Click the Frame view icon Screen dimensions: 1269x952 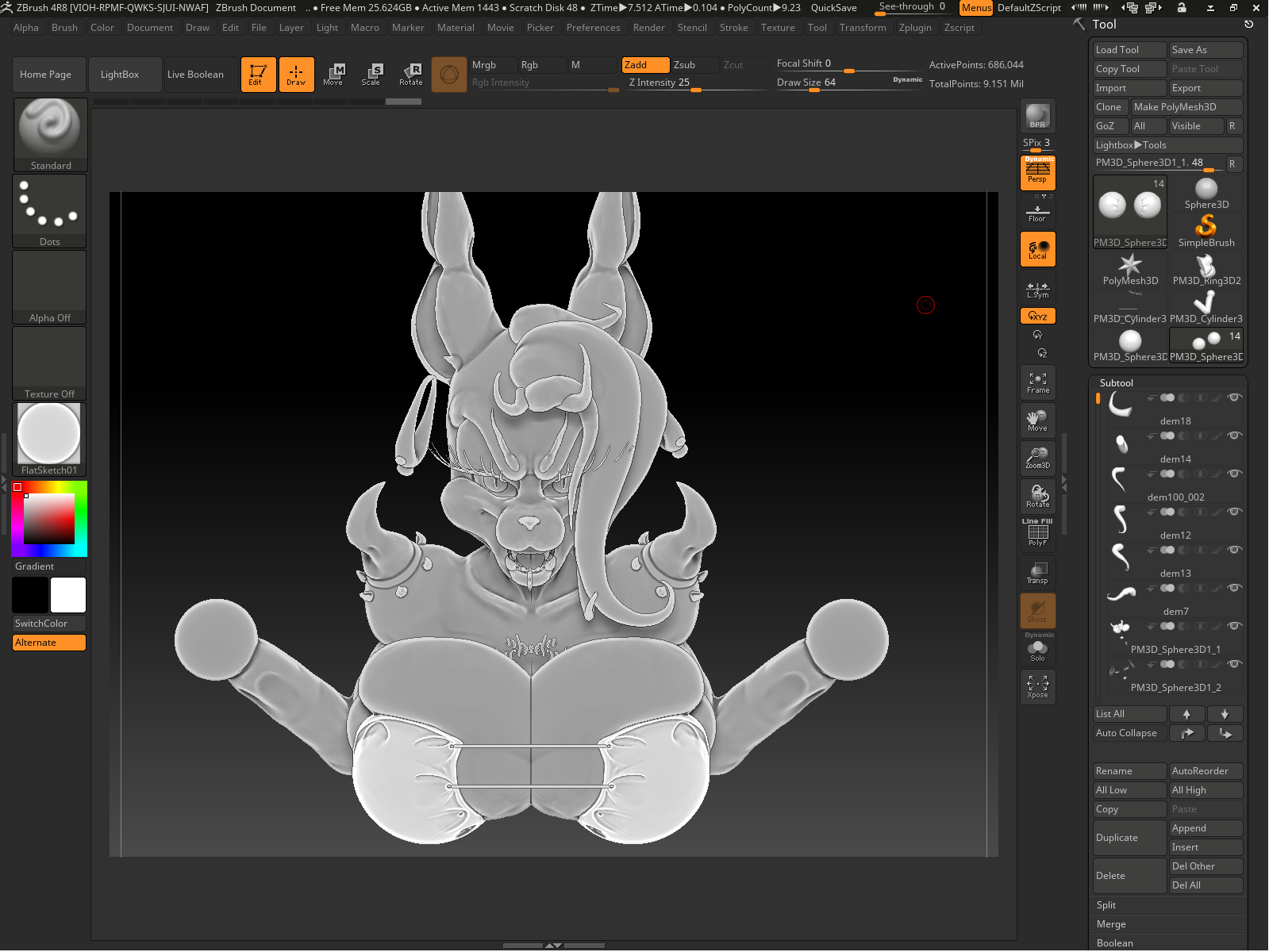(x=1037, y=382)
